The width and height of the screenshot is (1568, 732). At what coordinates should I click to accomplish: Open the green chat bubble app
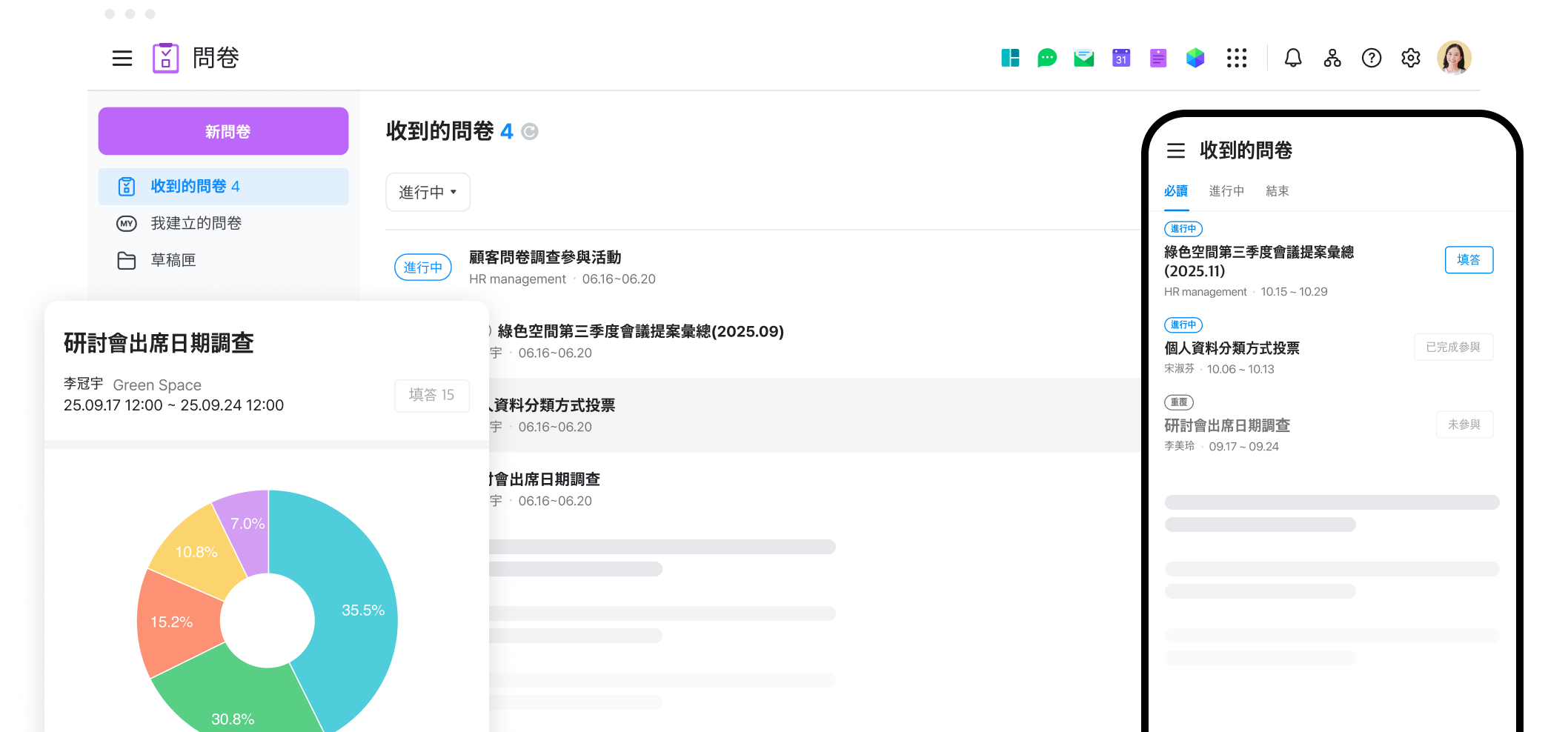coord(1046,58)
